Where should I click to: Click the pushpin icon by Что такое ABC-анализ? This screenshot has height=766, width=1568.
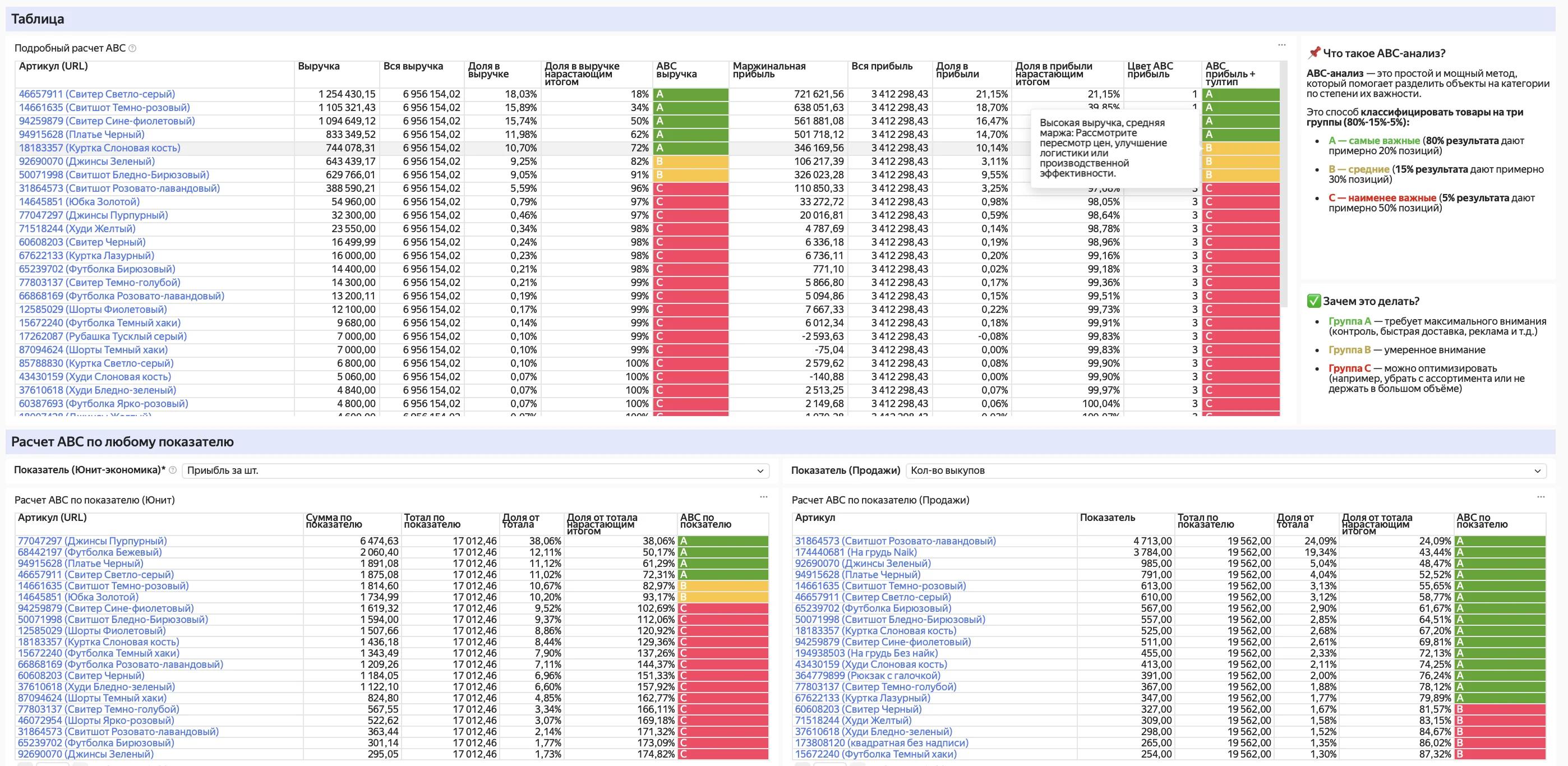[1314, 53]
